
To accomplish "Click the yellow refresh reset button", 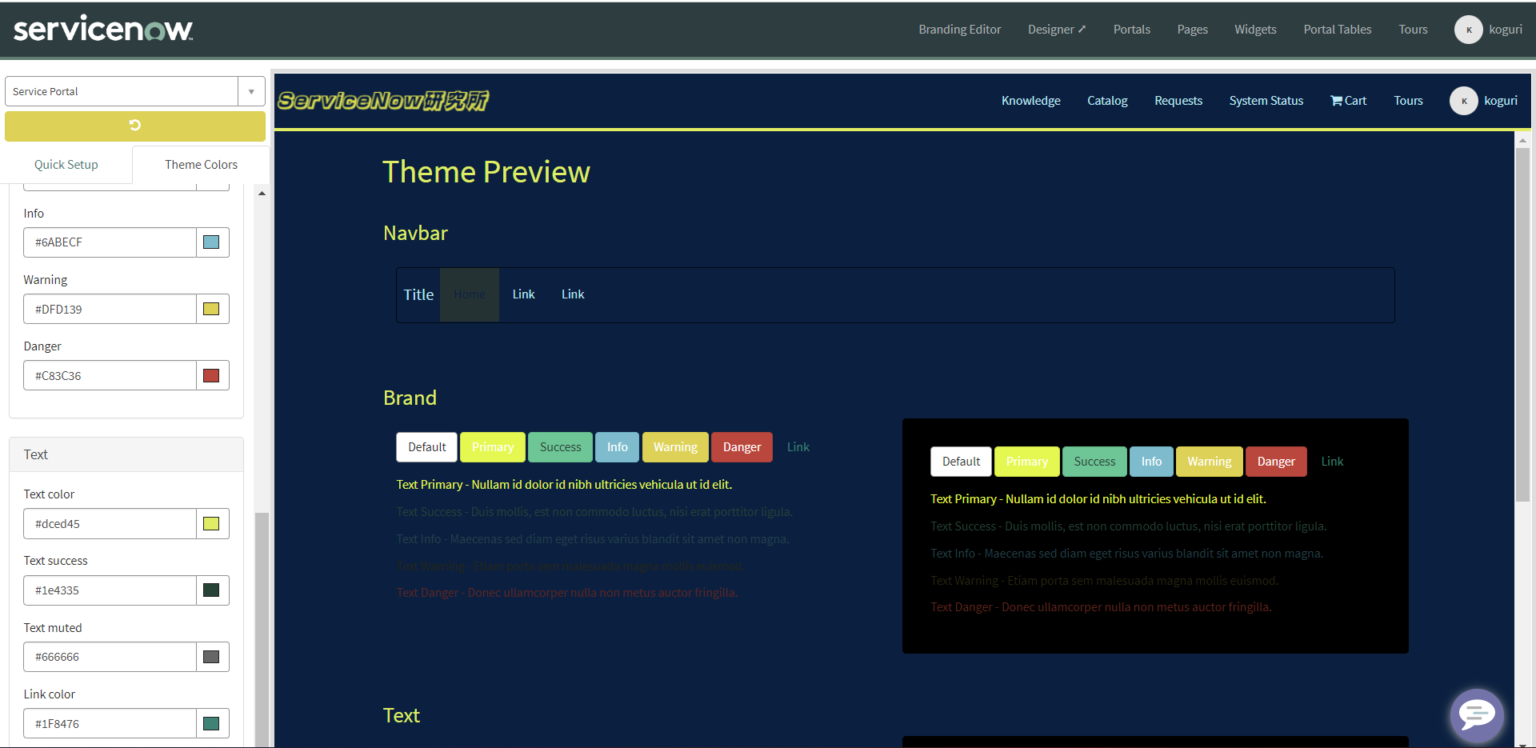I will tap(135, 126).
